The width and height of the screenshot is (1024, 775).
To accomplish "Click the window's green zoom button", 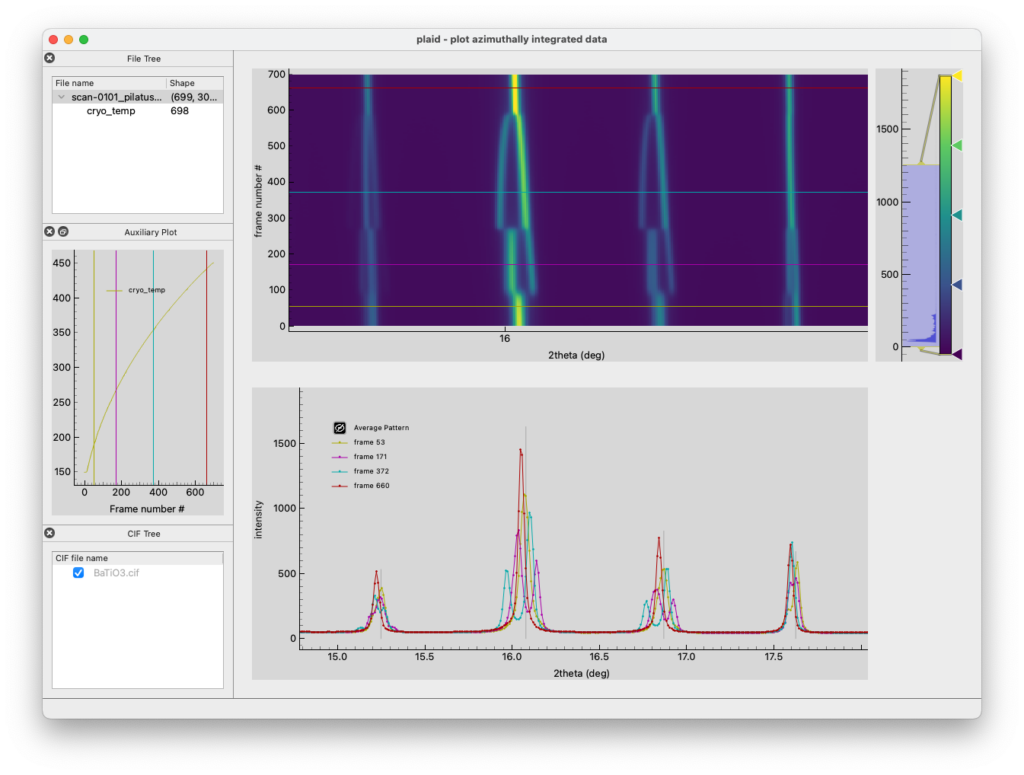I will (x=84, y=39).
